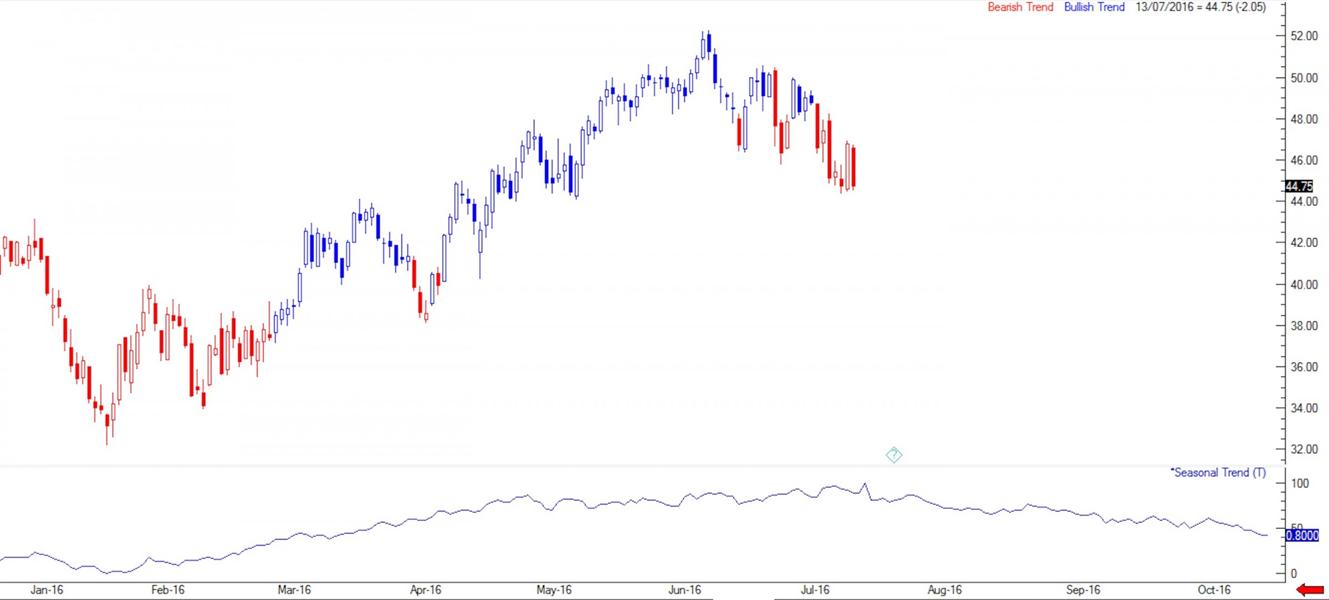Click the last red candlestick in July
The width and height of the screenshot is (1329, 600).
pos(853,166)
